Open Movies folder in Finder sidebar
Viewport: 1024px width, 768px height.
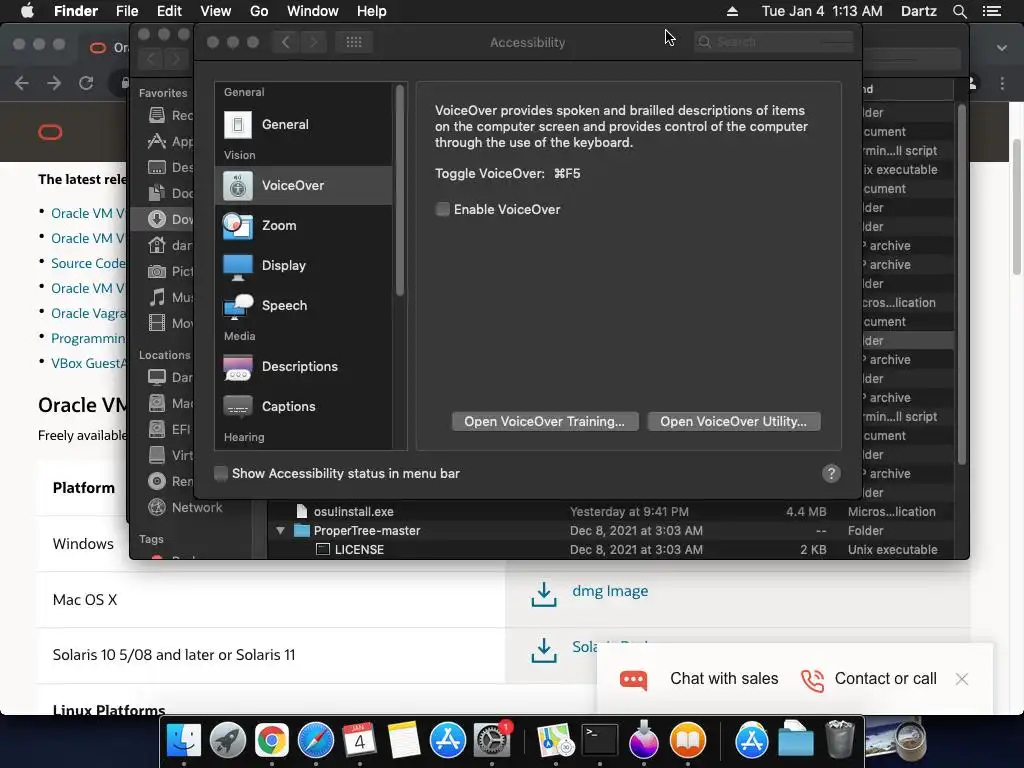point(170,323)
